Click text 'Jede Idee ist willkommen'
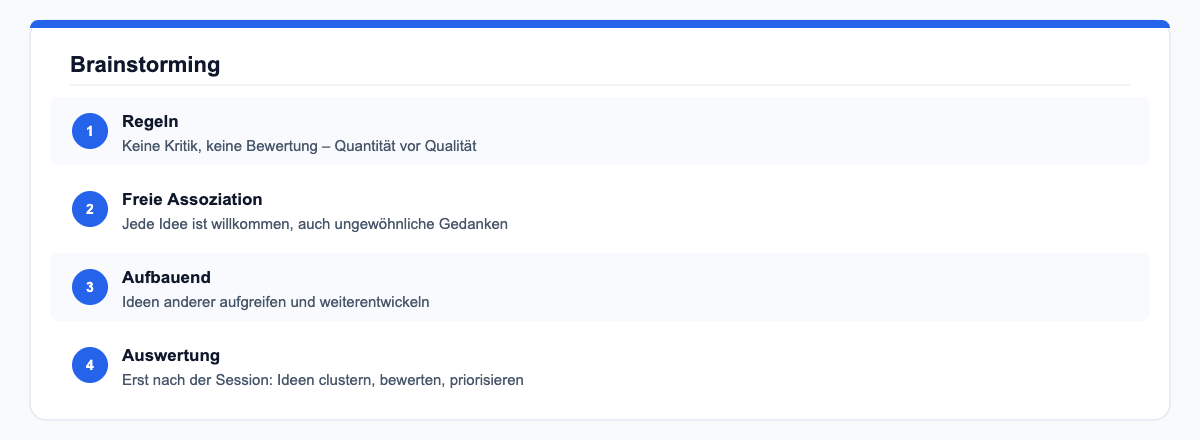Screen dimensions: 1200x440 [x=205, y=224]
